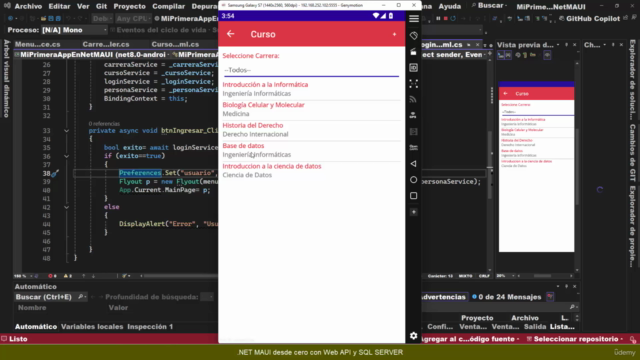
Task: Click the red stop debugging icon
Action: 446,18
